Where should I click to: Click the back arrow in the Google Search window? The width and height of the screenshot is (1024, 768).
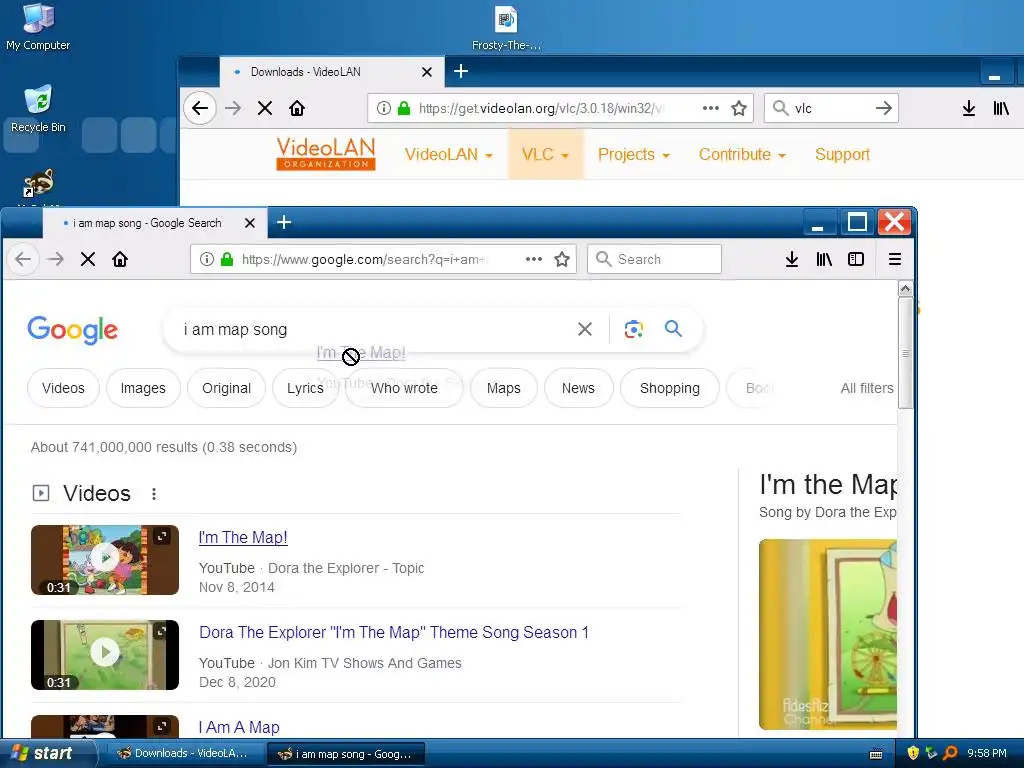(23, 259)
